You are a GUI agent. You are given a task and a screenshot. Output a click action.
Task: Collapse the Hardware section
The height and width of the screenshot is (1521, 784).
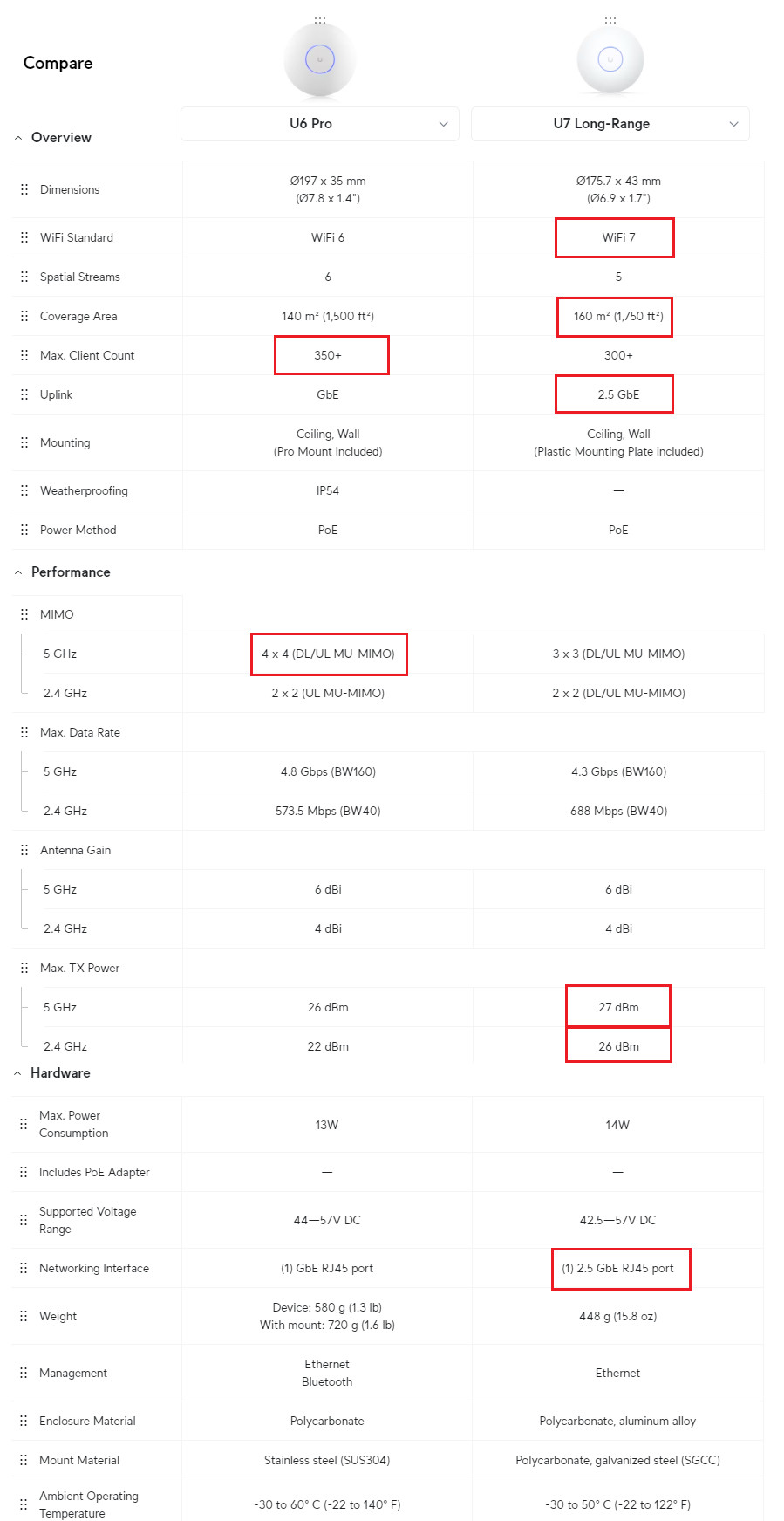(17, 1073)
